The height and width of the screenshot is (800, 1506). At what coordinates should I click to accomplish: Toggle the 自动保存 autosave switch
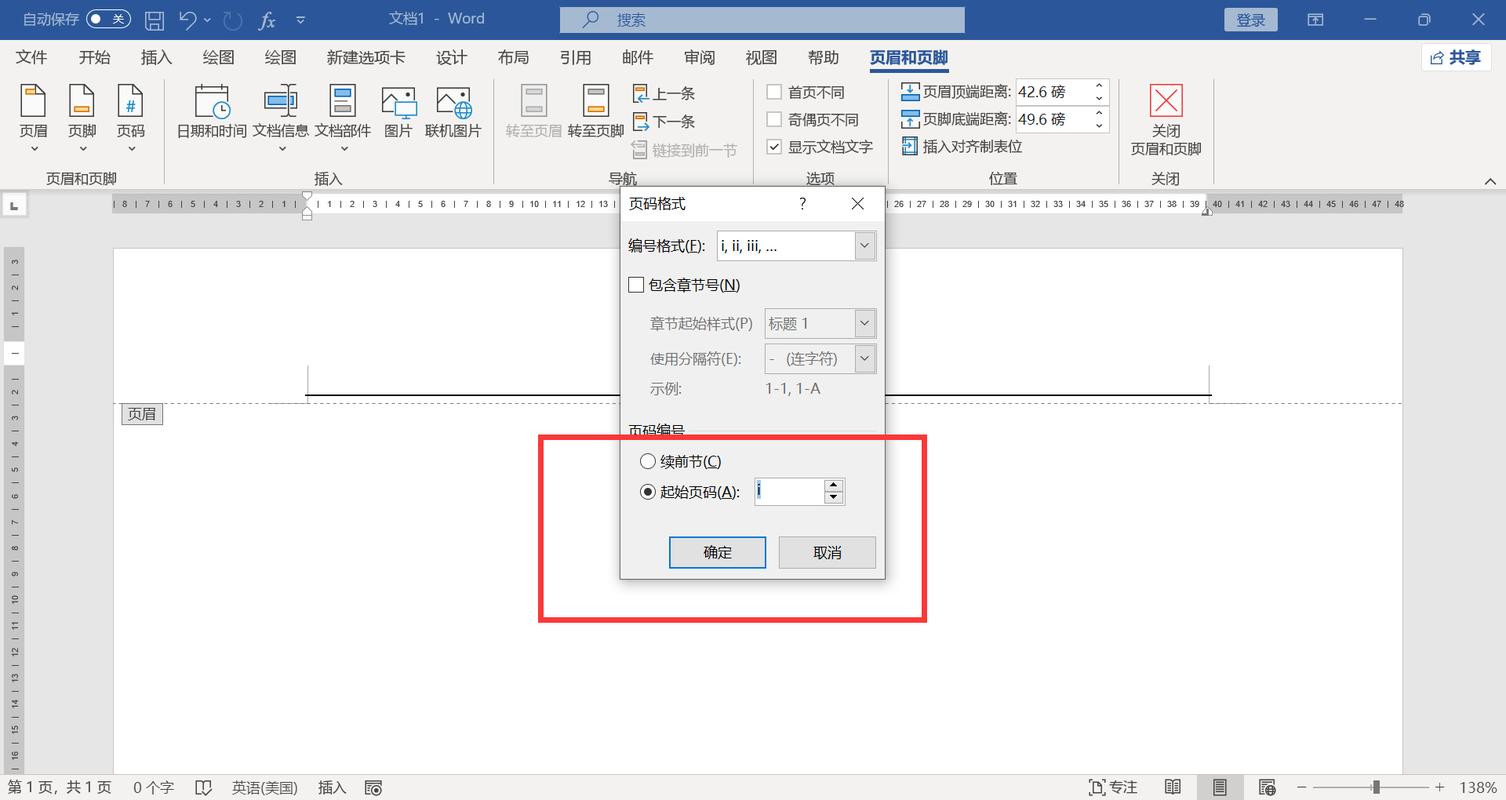tap(108, 19)
